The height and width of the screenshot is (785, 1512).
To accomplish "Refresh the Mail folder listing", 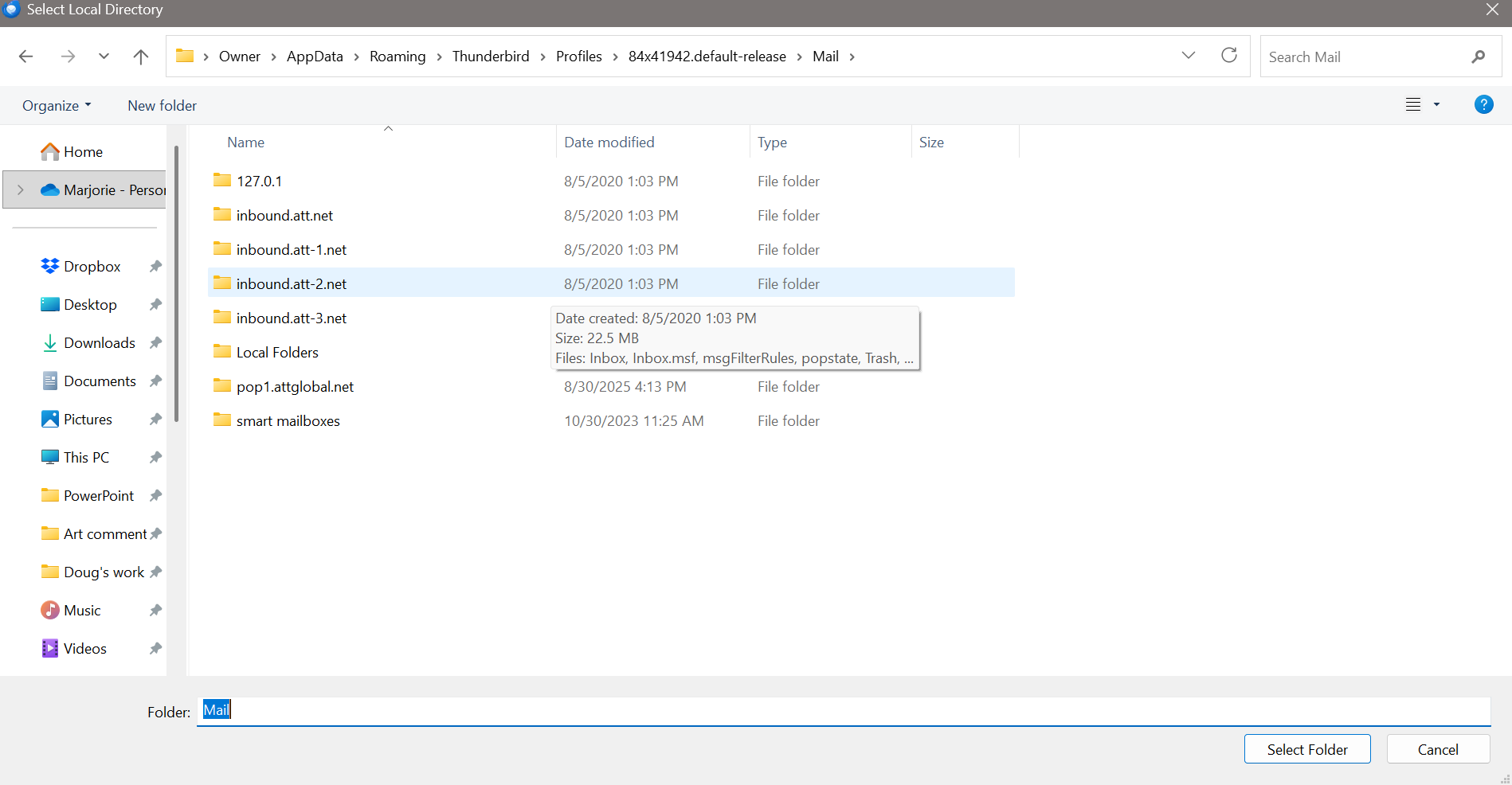I will tap(1229, 56).
